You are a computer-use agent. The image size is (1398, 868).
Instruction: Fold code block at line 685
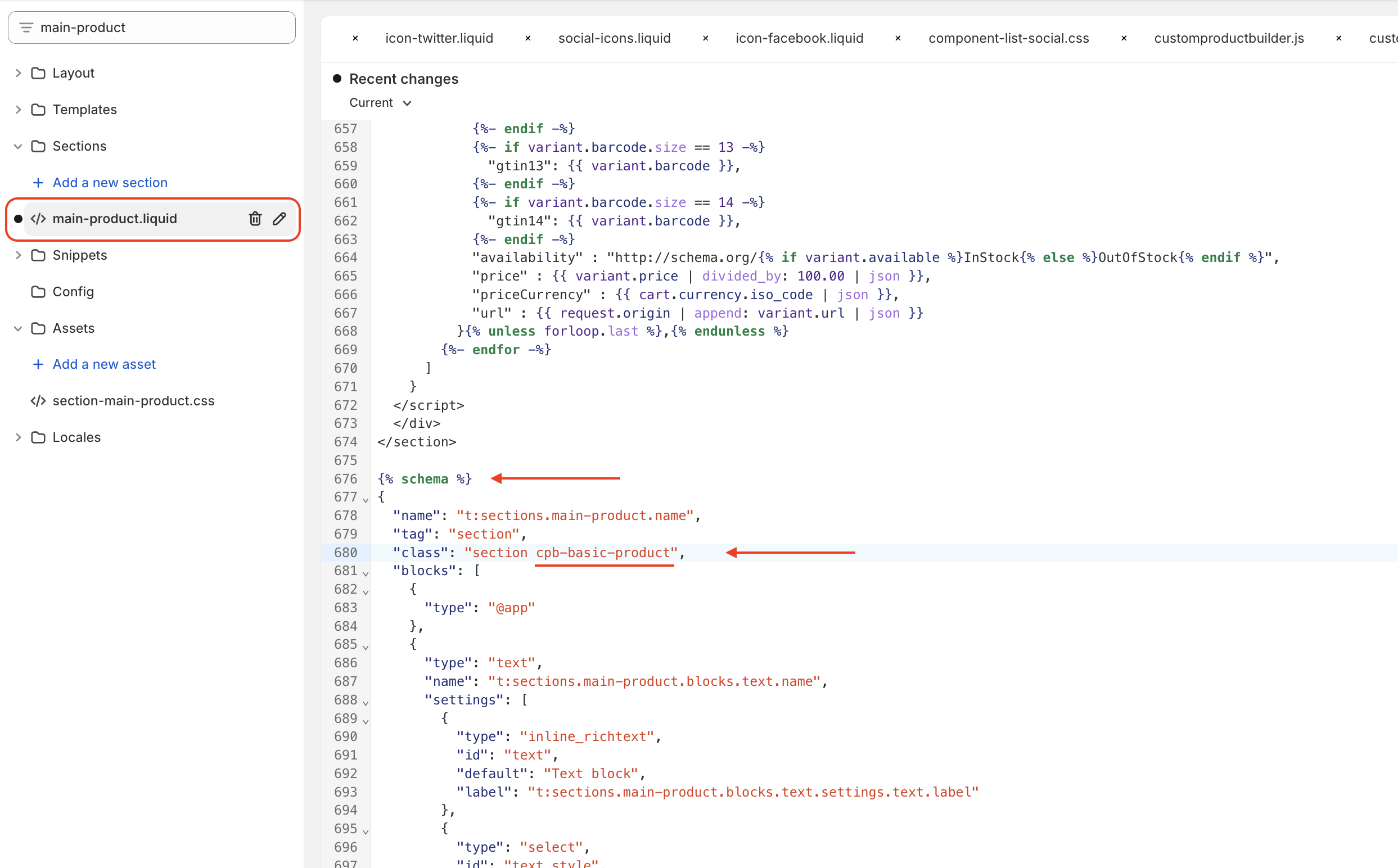pos(366,647)
